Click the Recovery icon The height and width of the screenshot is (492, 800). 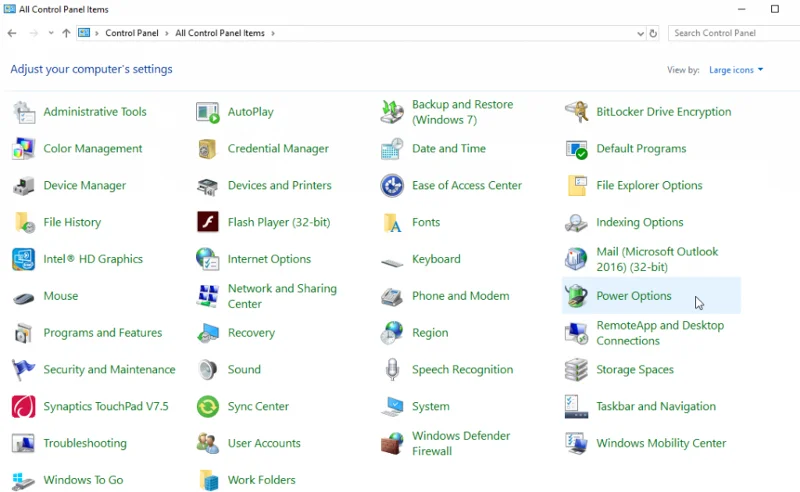point(208,333)
